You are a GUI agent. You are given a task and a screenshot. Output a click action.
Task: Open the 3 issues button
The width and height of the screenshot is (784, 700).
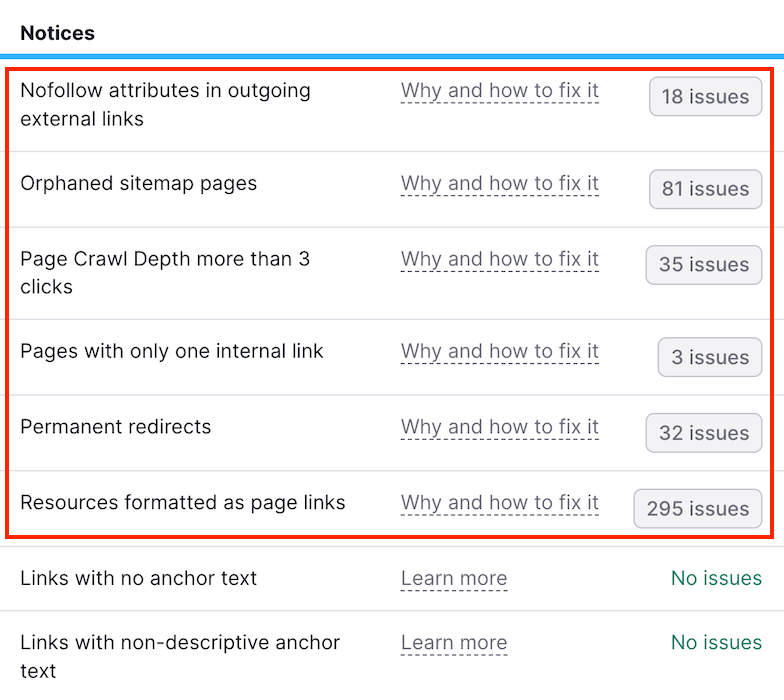[x=709, y=357]
